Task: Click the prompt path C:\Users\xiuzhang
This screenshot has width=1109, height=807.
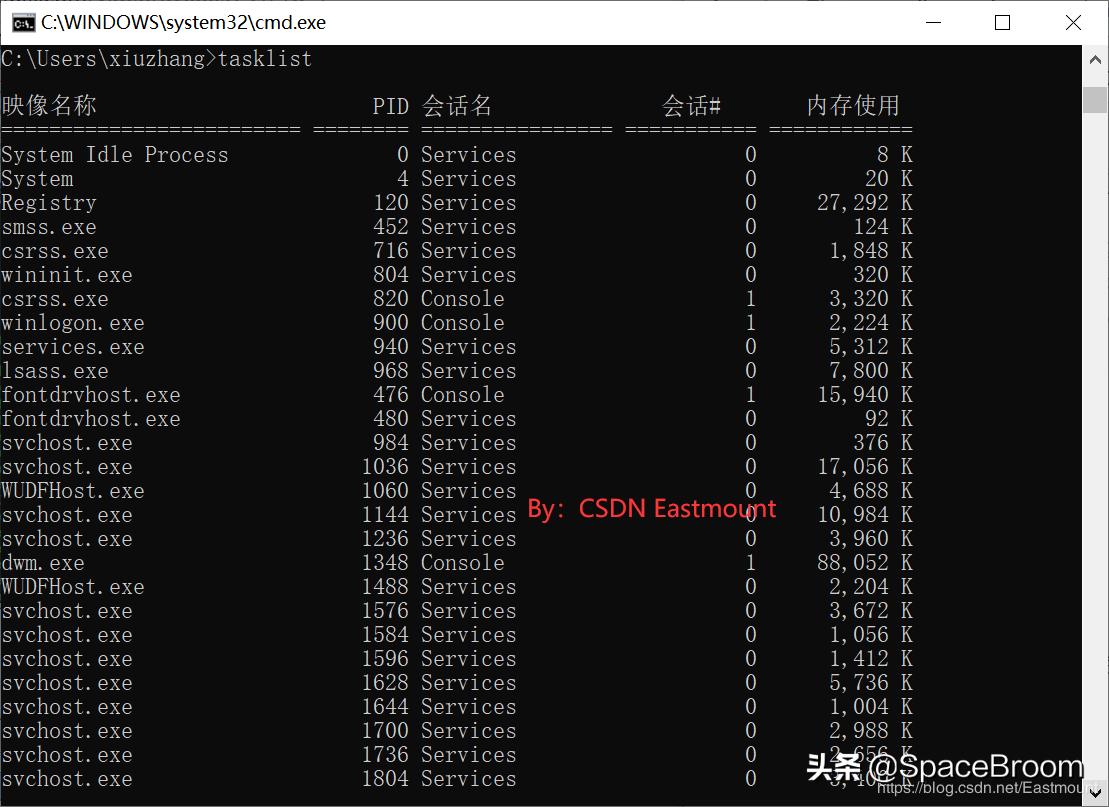Action: pos(103,59)
